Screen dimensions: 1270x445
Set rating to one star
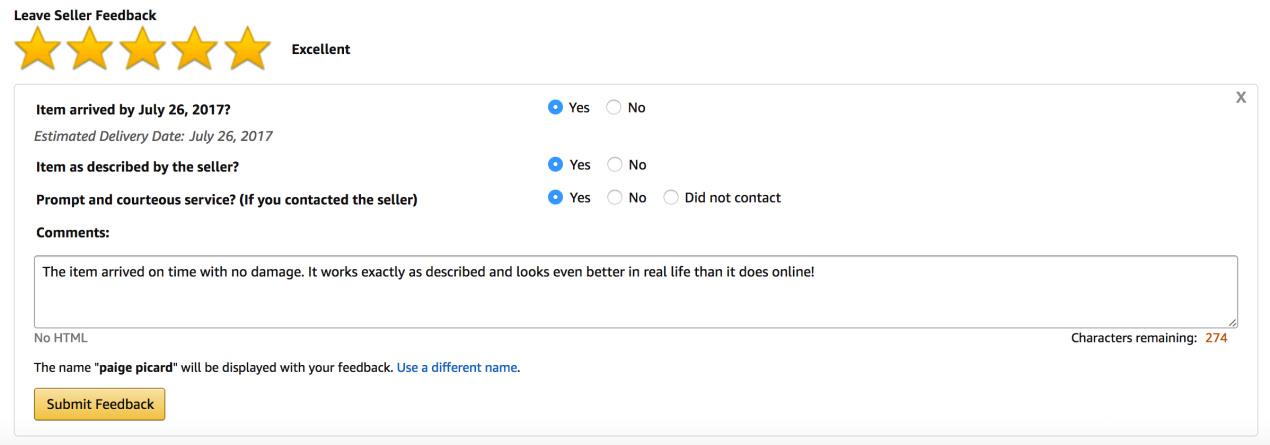[36, 49]
